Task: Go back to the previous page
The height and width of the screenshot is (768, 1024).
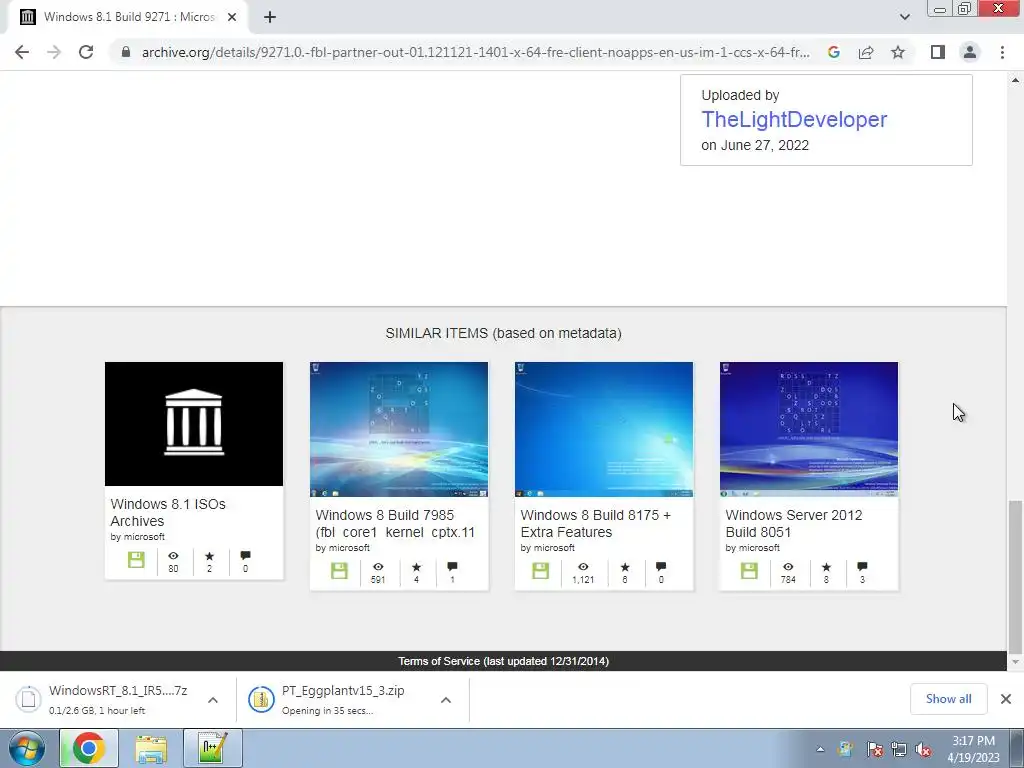Action: point(22,52)
